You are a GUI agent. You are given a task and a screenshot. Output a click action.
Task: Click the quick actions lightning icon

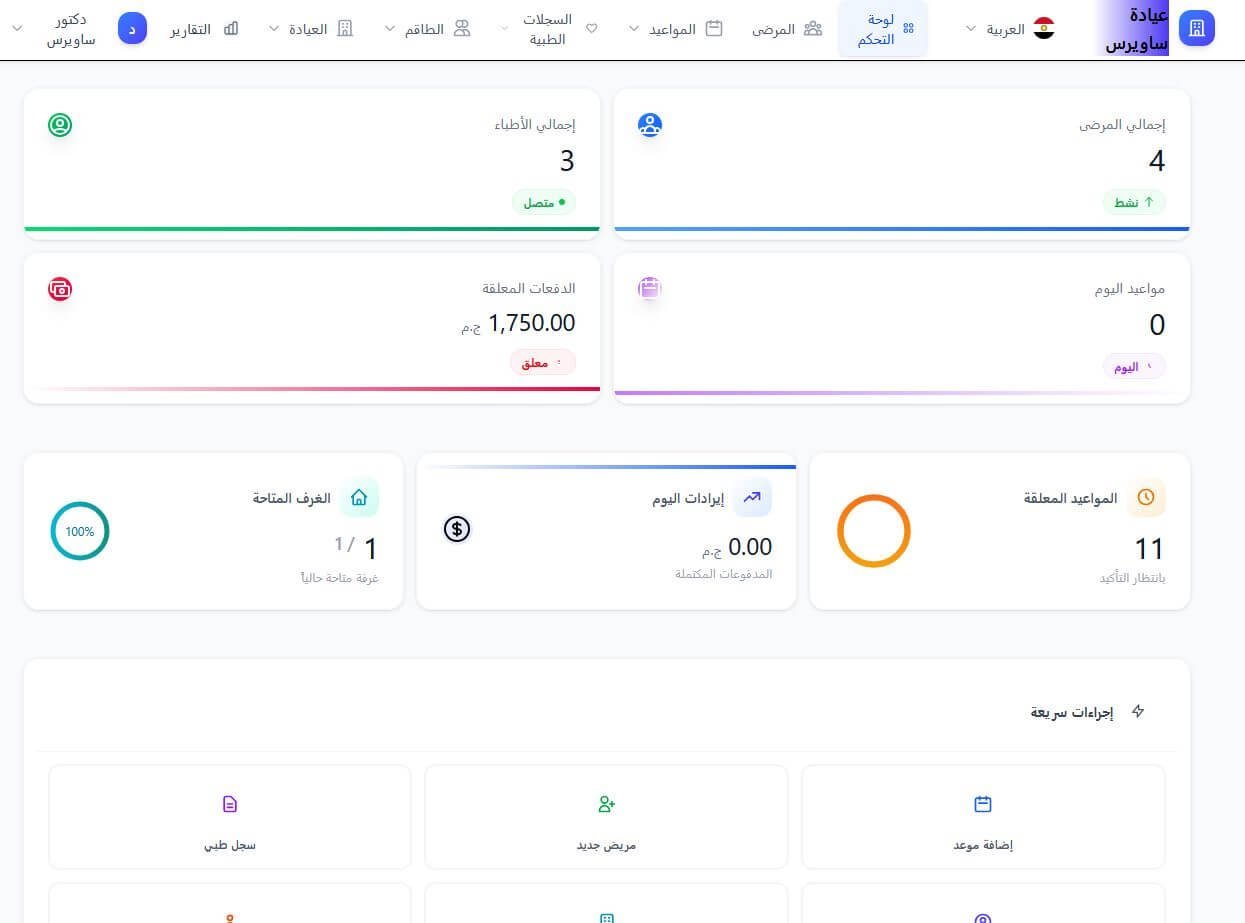[1138, 712]
